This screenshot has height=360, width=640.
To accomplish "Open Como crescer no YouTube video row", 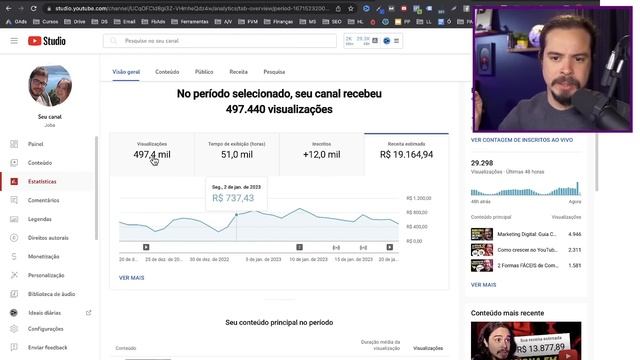I will (x=526, y=250).
